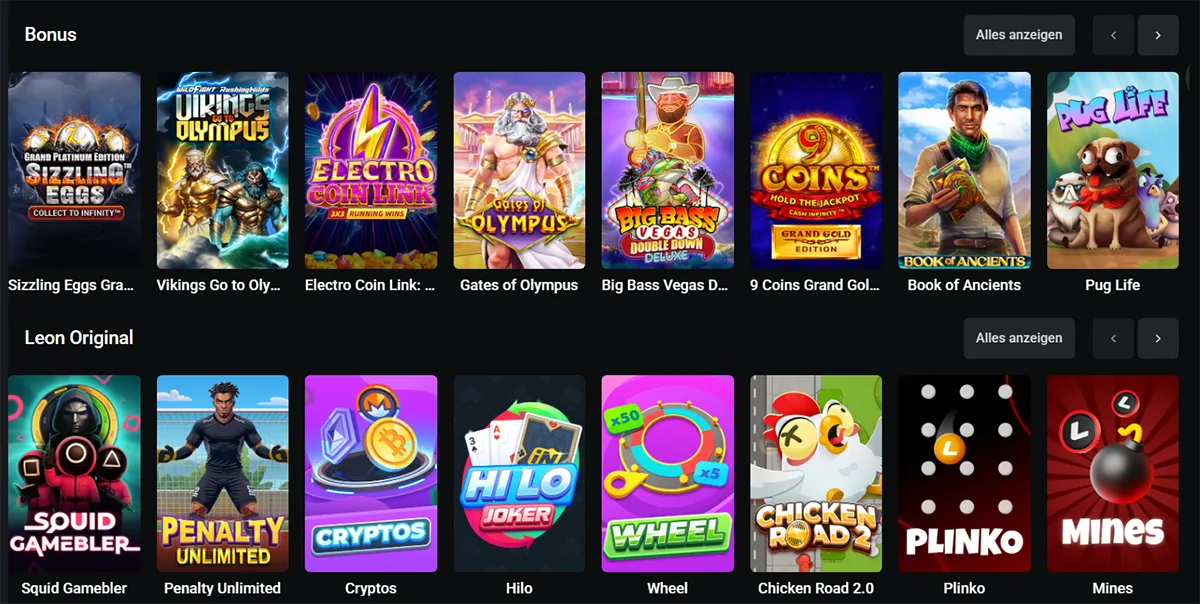Image resolution: width=1200 pixels, height=604 pixels.
Task: Open the Book of Ancients game
Action: (x=964, y=170)
